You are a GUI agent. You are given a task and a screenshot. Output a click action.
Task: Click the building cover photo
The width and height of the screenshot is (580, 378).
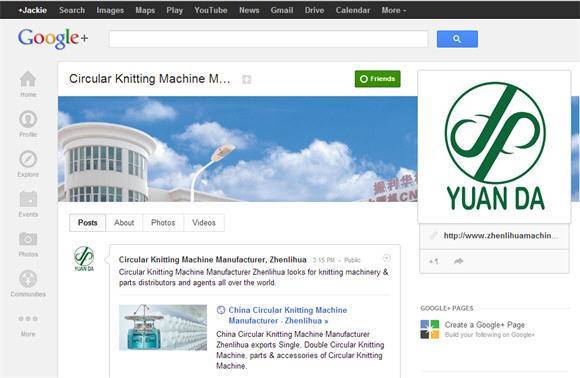(237, 149)
